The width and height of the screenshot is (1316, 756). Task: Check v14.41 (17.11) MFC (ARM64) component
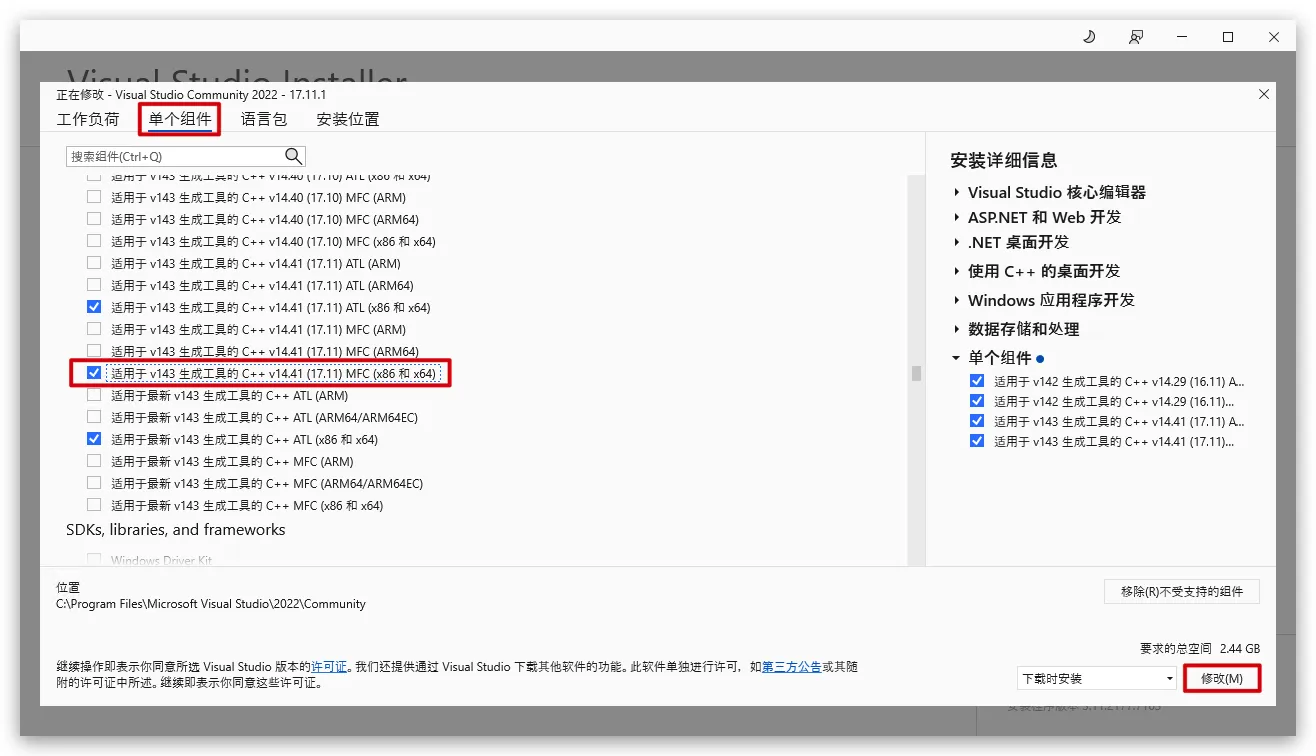pos(94,351)
